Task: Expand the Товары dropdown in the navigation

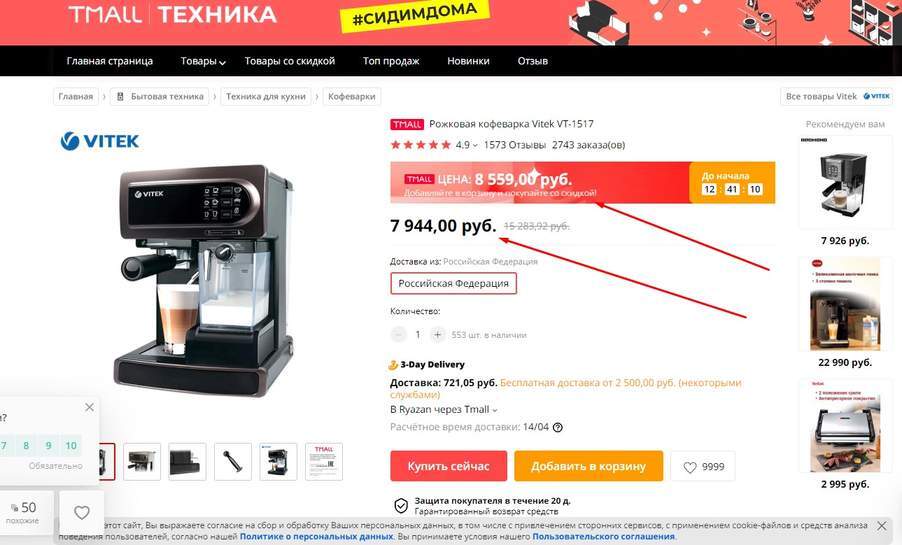Action: point(203,61)
